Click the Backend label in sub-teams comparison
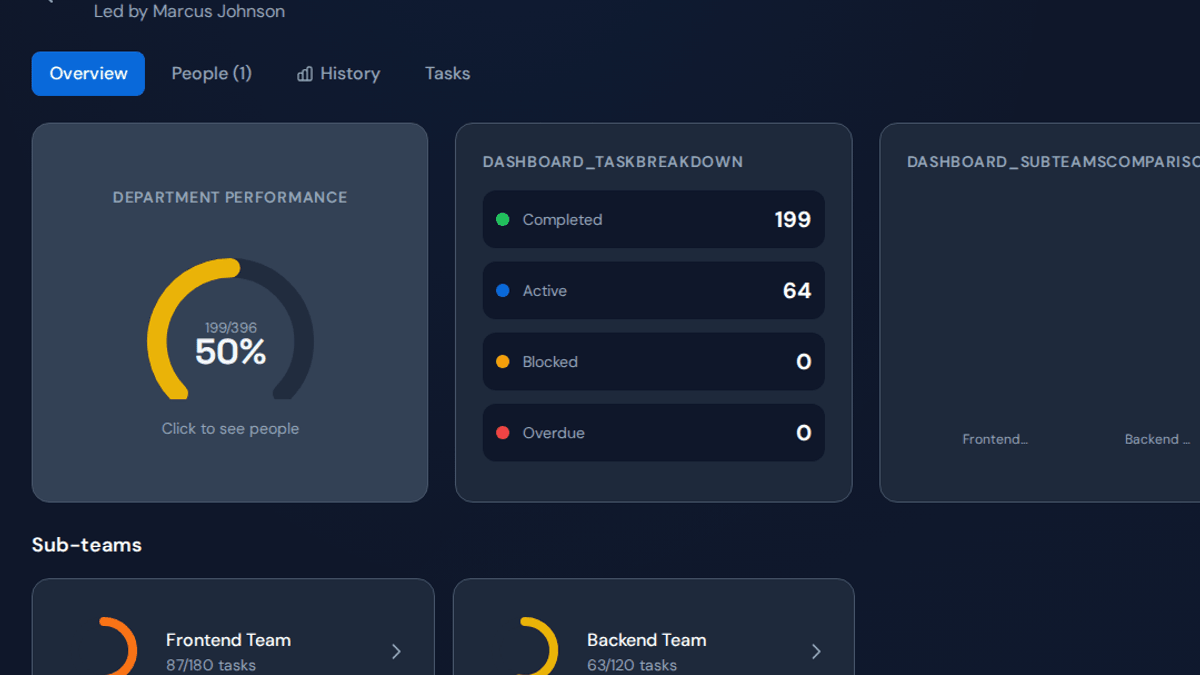Image resolution: width=1200 pixels, height=675 pixels. (1157, 439)
